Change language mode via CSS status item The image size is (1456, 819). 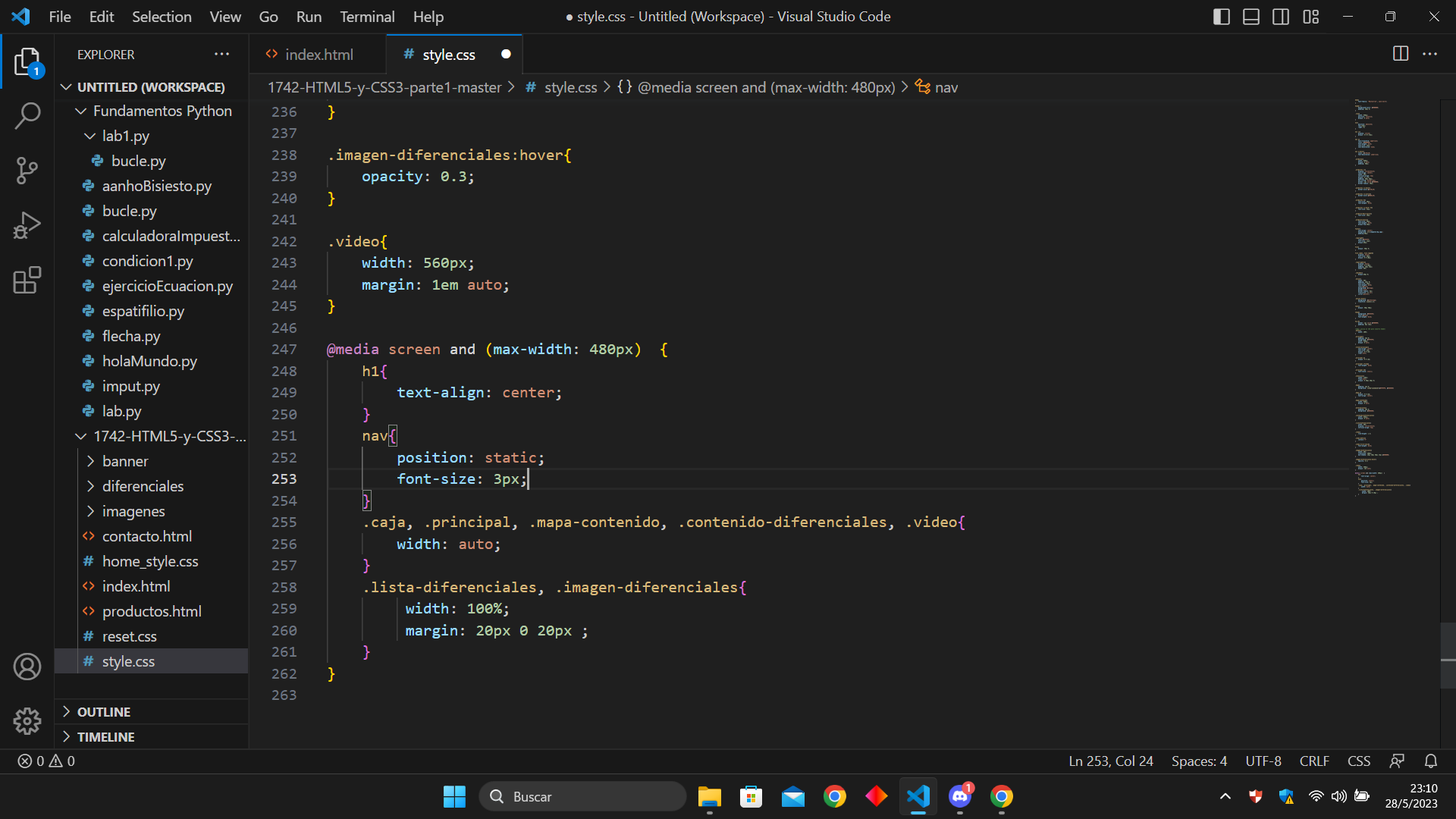(1358, 761)
